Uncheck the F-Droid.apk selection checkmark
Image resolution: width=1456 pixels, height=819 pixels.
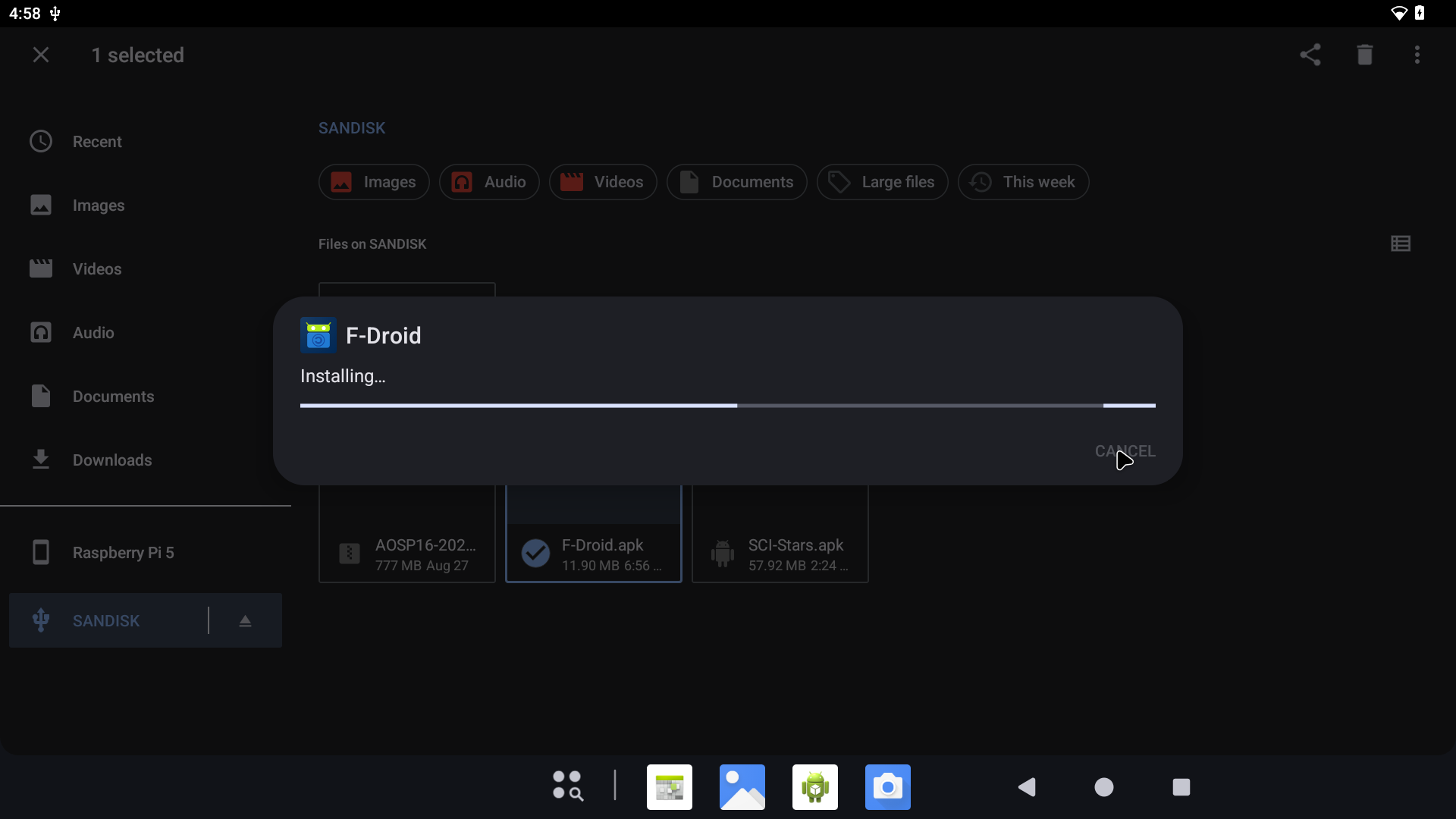(535, 554)
